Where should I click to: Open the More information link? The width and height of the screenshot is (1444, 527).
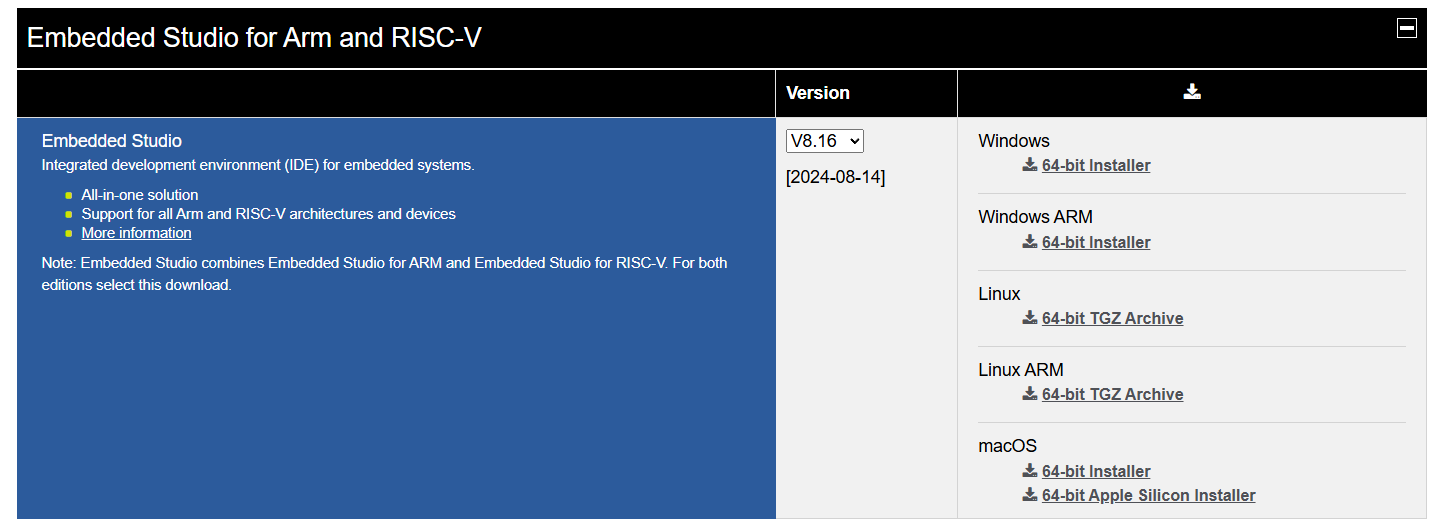pyautogui.click(x=136, y=233)
